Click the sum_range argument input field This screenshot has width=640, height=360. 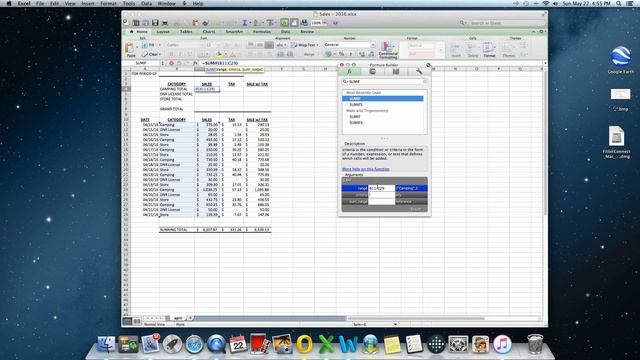pyautogui.click(x=382, y=202)
